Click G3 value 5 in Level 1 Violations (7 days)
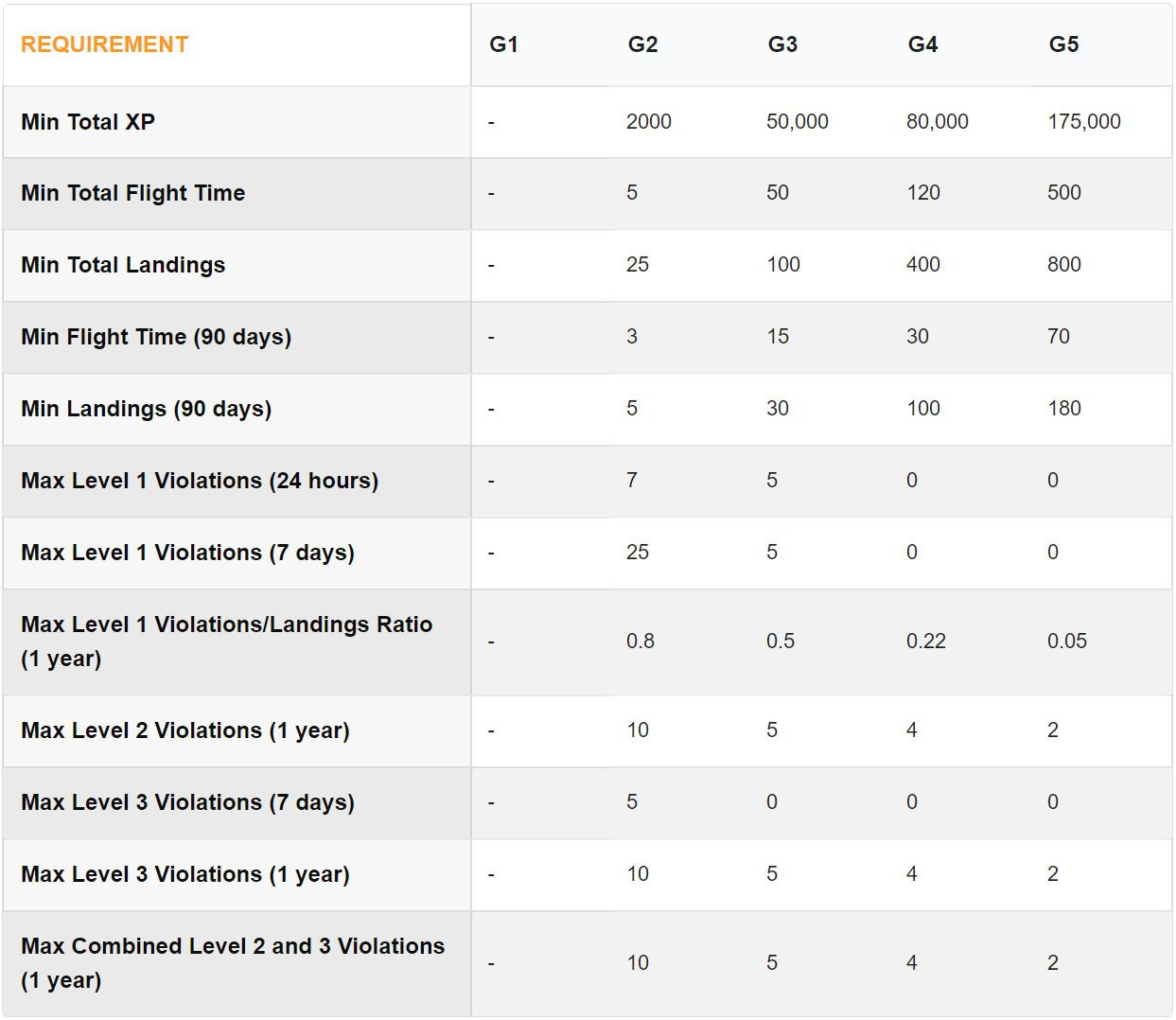The width and height of the screenshot is (1176, 1020). pyautogui.click(x=772, y=553)
